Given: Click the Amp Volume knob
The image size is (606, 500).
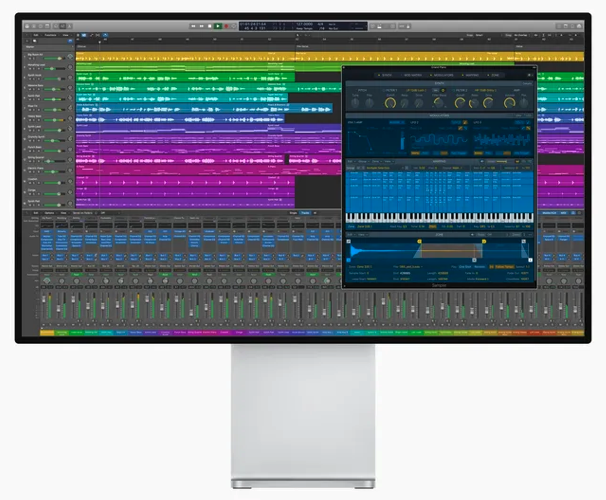Looking at the screenshot, I should point(509,103).
